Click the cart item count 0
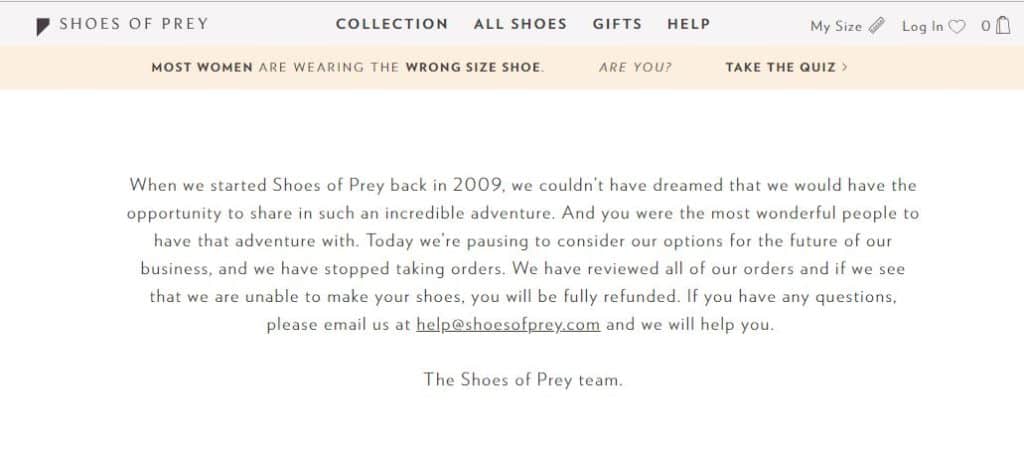Viewport: 1024px width, 449px height. tap(985, 26)
